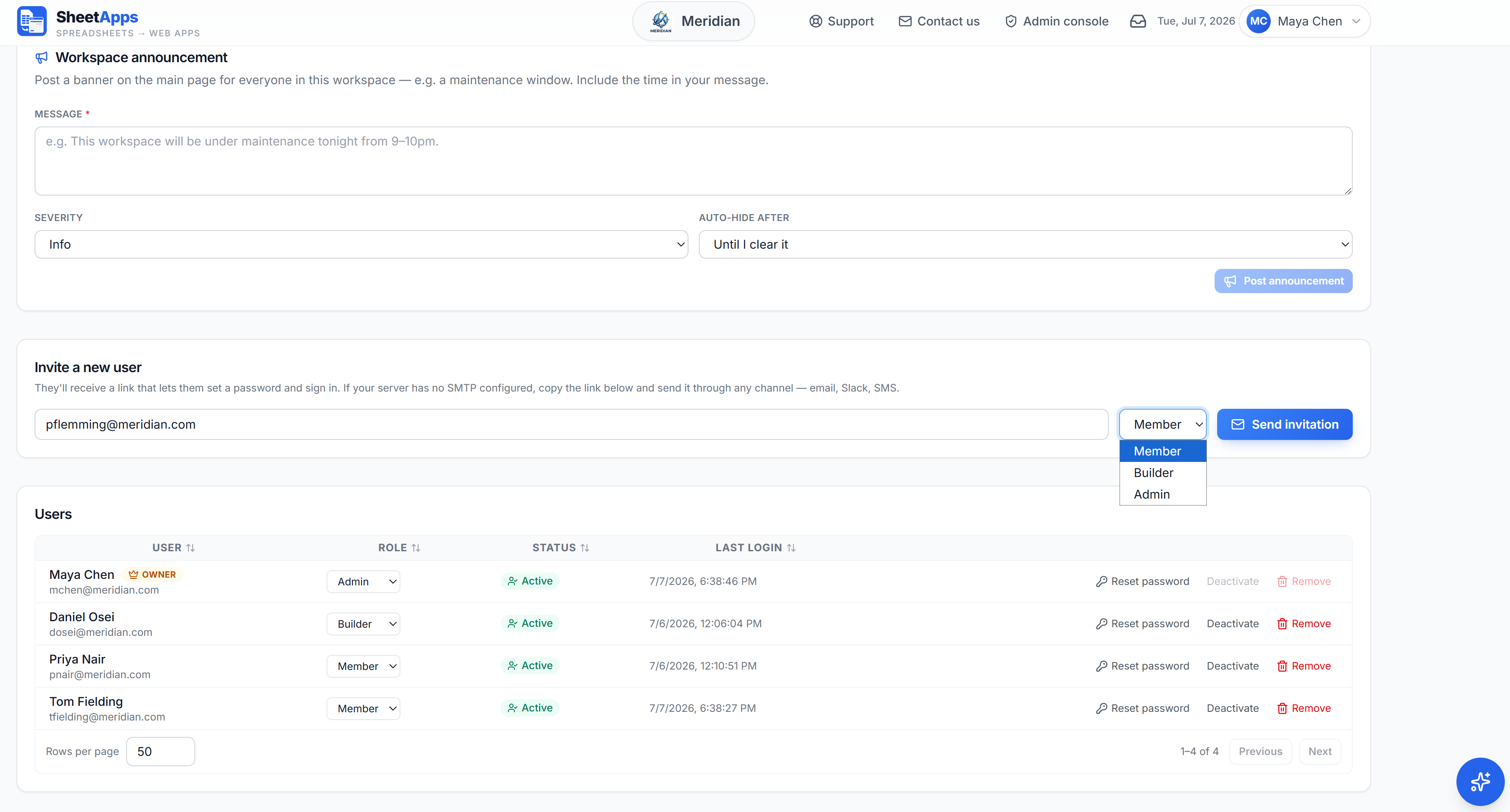Click the OWNER crown badge

coord(152,575)
